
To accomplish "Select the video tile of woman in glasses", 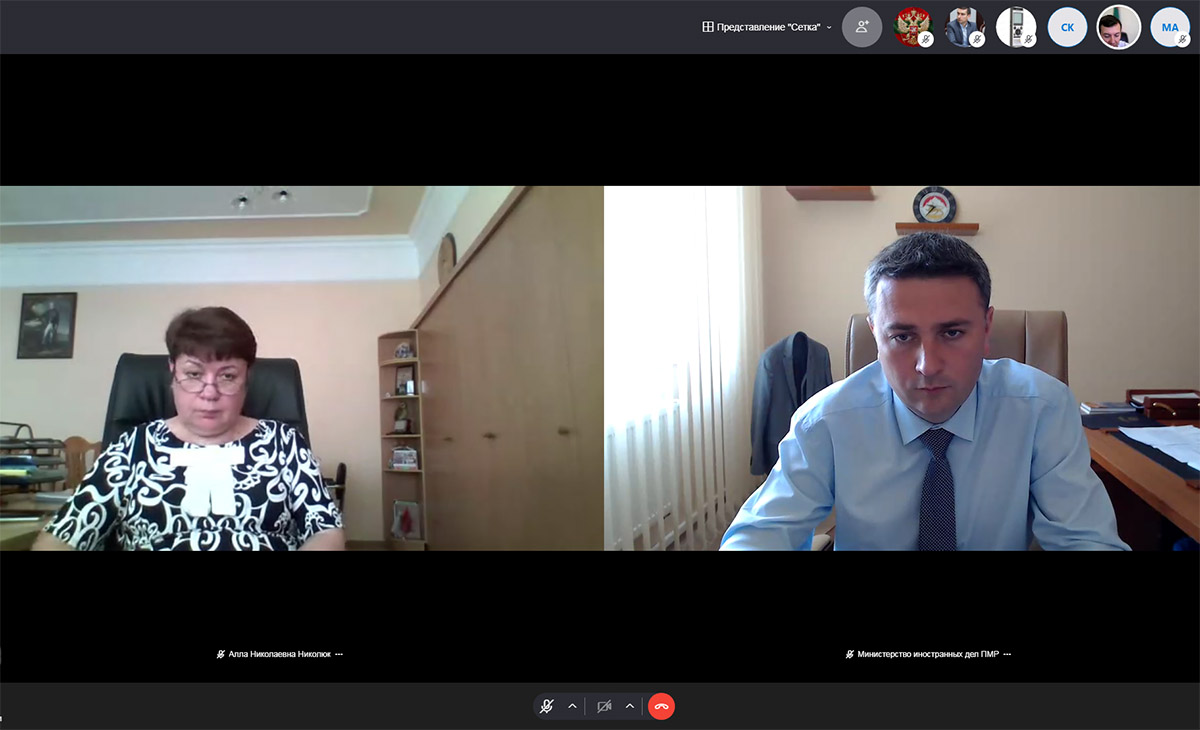I will [301, 368].
